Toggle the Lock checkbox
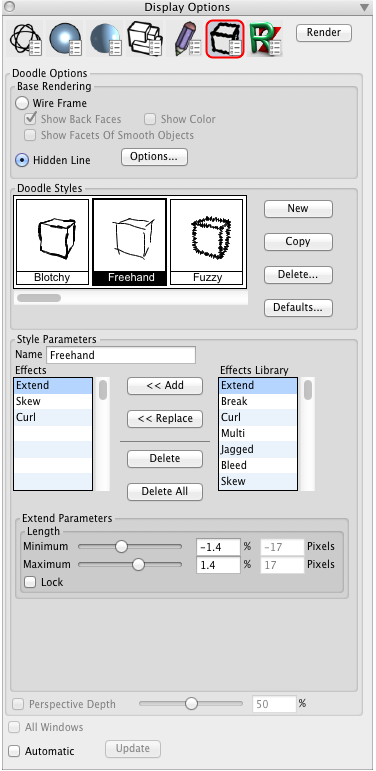376x771 pixels. click(30, 582)
